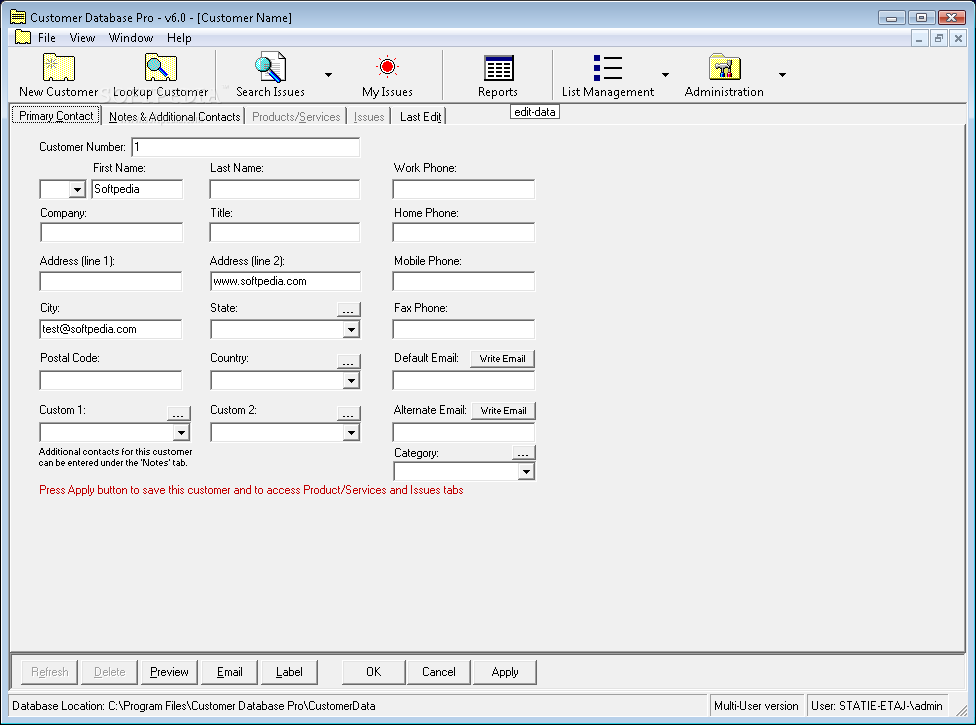Screen dimensions: 976x725
Task: Open the View menu
Action: [82, 37]
